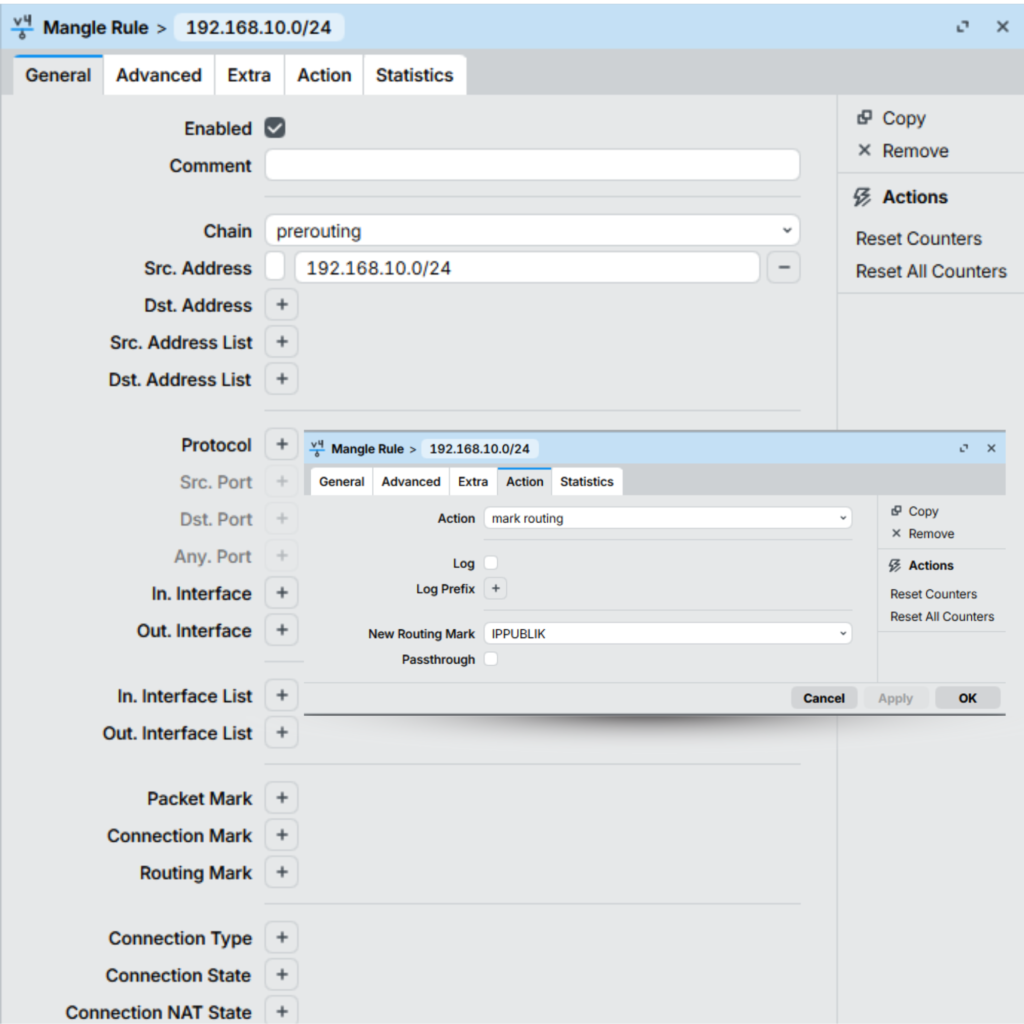Viewport: 1024px width, 1024px height.
Task: Remove the Src. Address entry with minus icon
Action: [x=781, y=268]
